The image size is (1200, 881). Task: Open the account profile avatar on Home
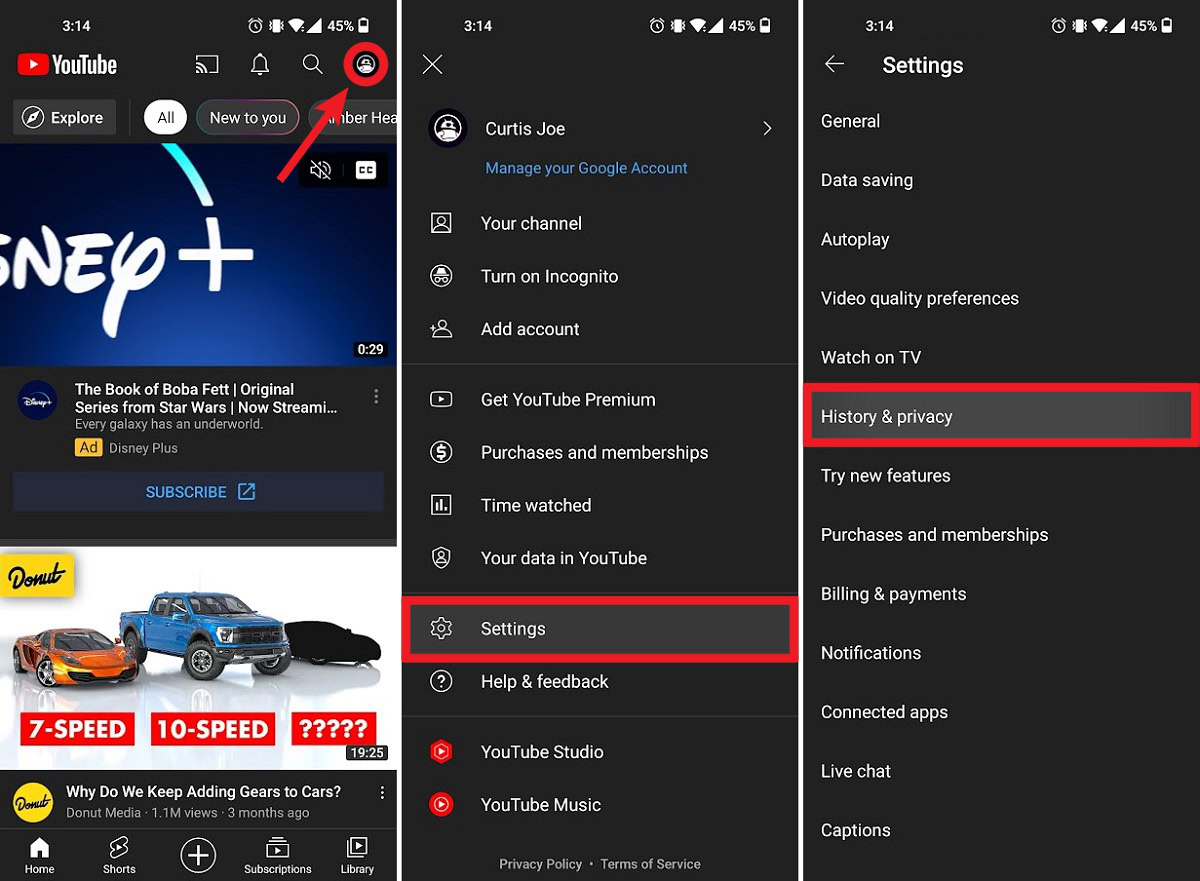[366, 65]
